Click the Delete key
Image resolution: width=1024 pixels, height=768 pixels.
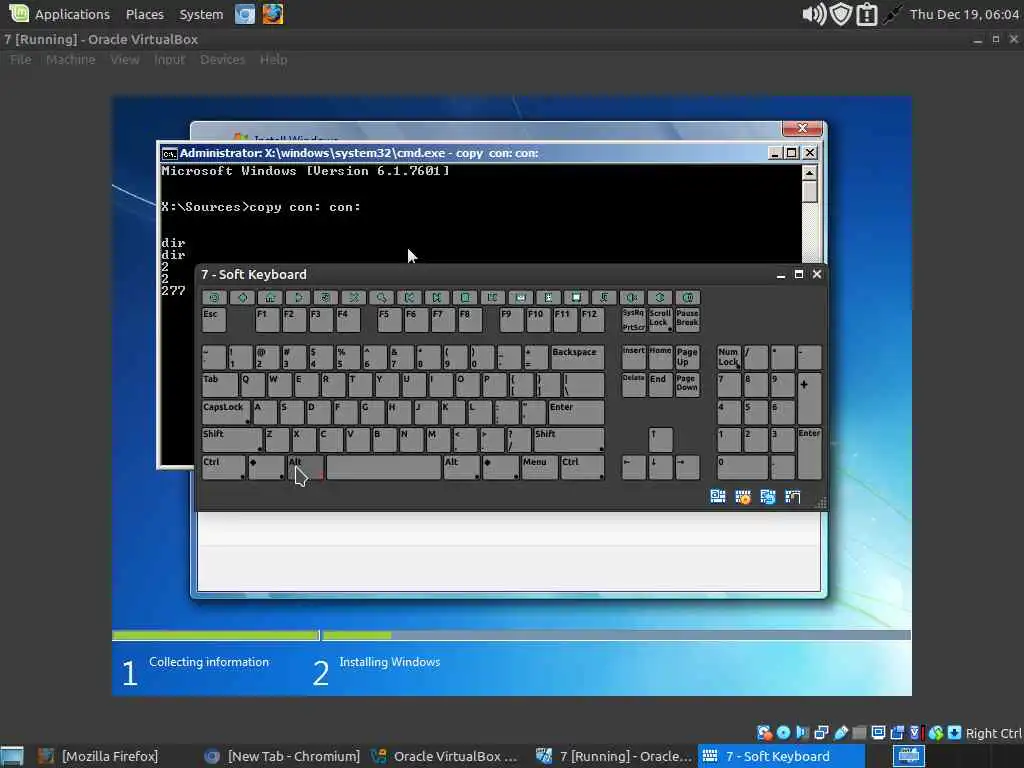(x=633, y=385)
